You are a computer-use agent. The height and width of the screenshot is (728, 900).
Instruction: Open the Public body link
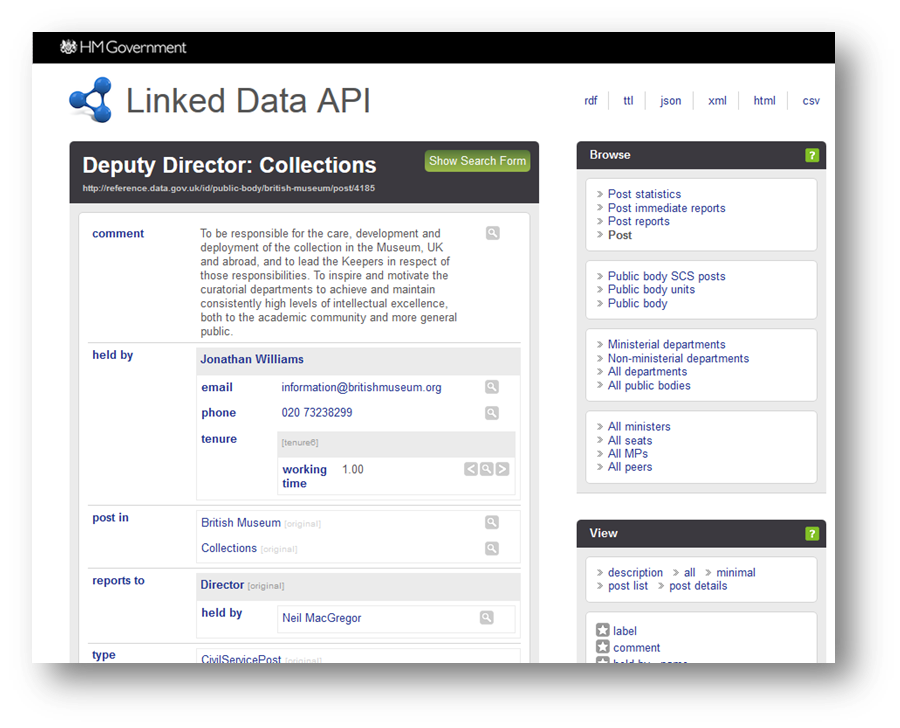coord(637,303)
